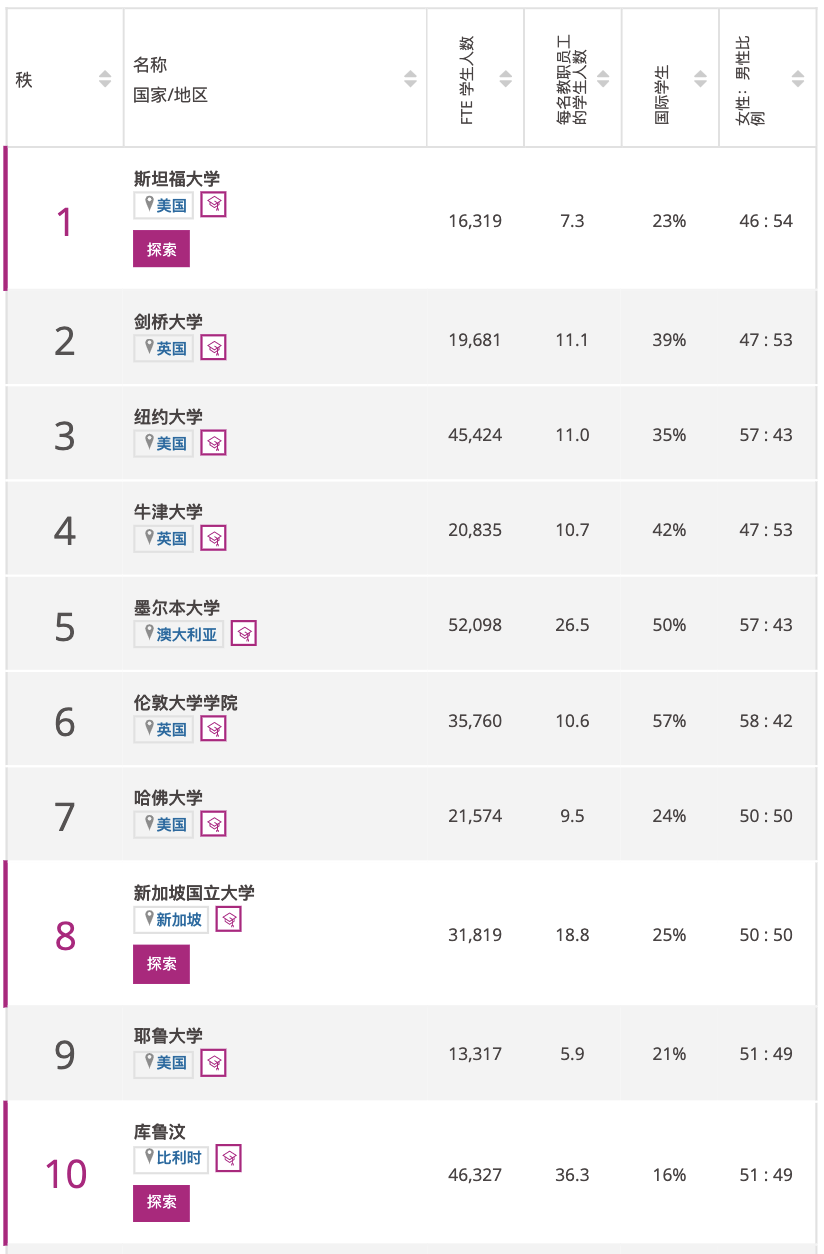This screenshot has width=824, height=1254.
Task: Sort table by 秩 rank column arrows
Action: (x=105, y=79)
